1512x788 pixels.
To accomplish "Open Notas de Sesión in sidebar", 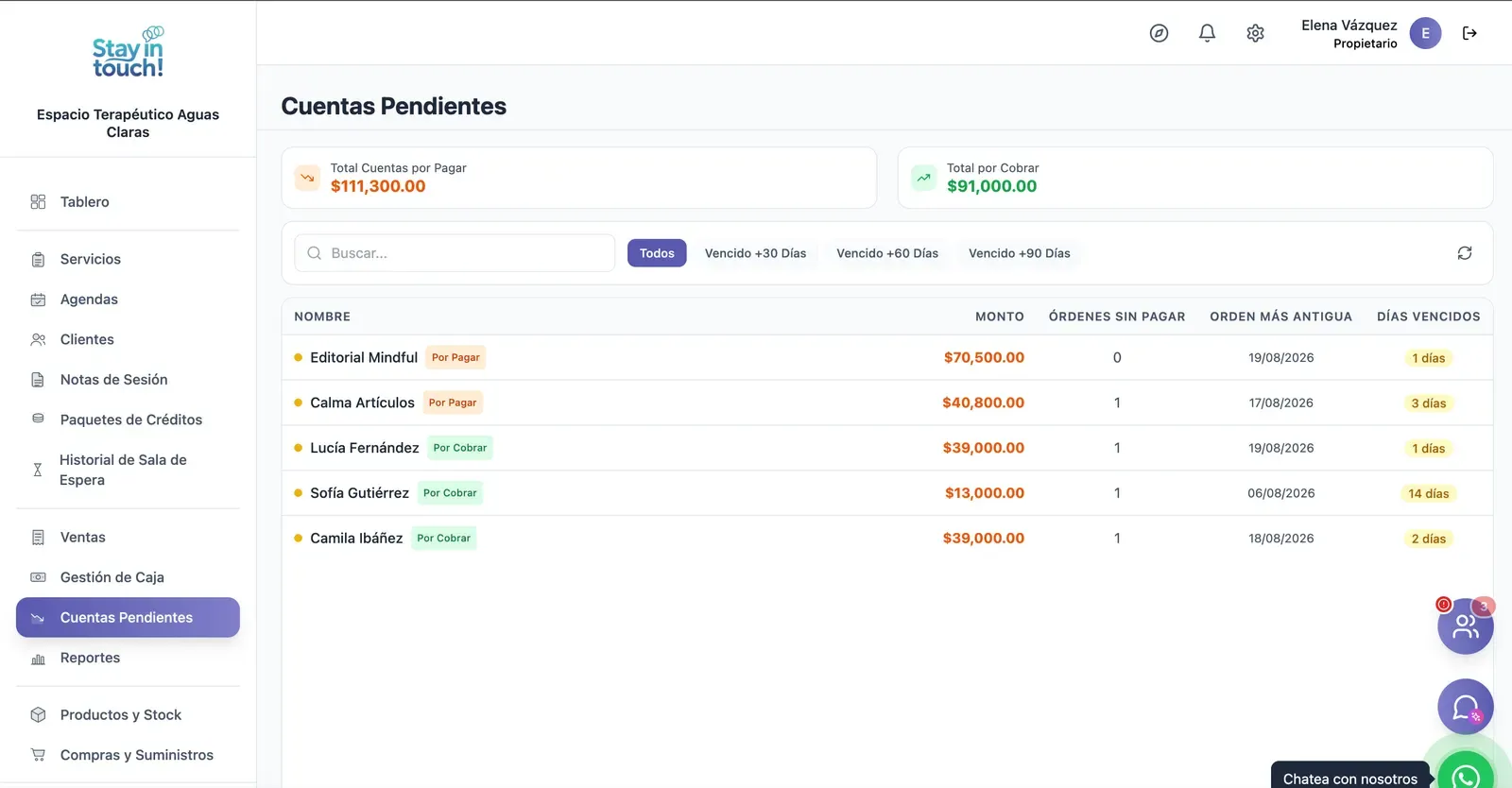I will [128, 380].
